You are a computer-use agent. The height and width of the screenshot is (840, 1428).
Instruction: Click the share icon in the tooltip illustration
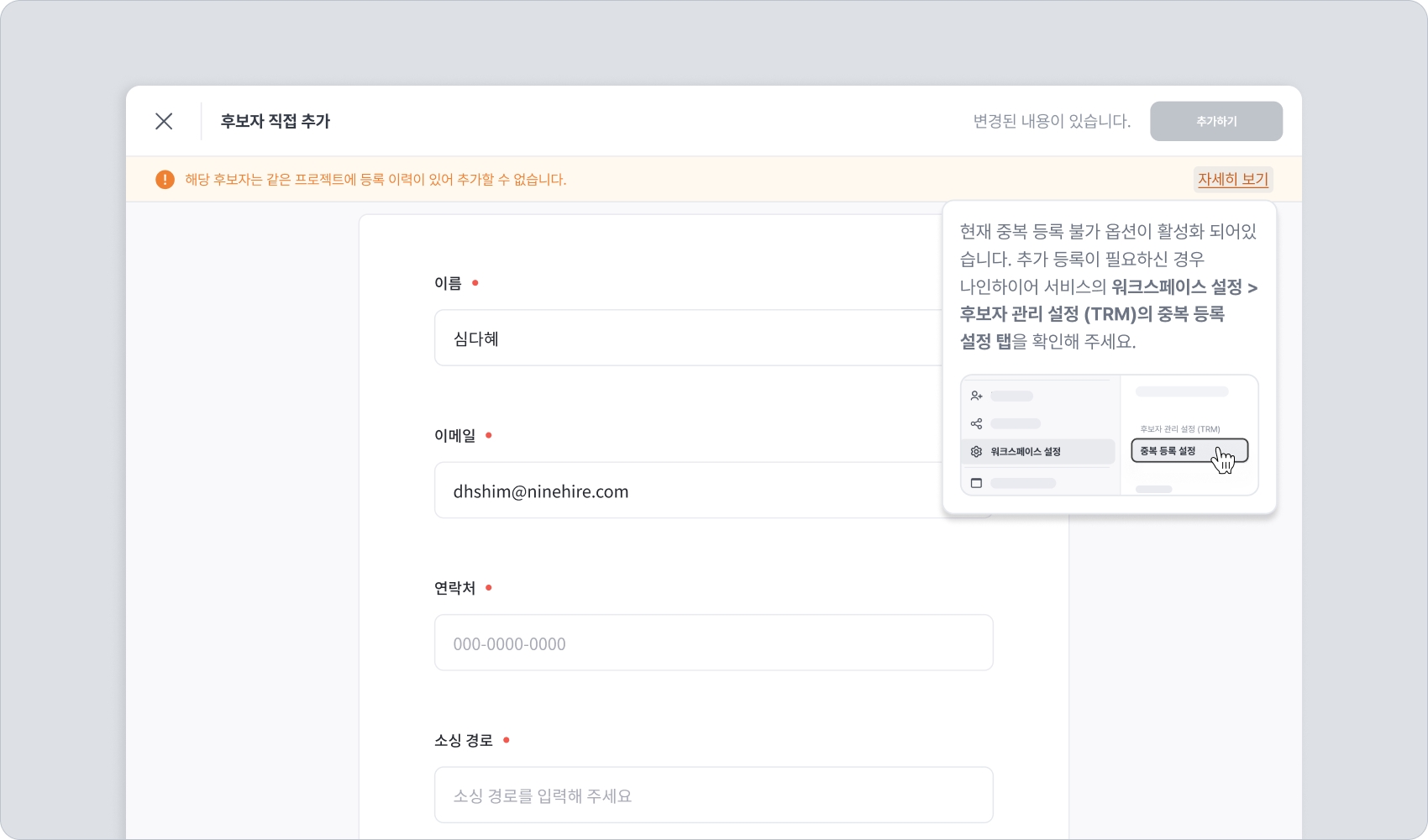(976, 423)
